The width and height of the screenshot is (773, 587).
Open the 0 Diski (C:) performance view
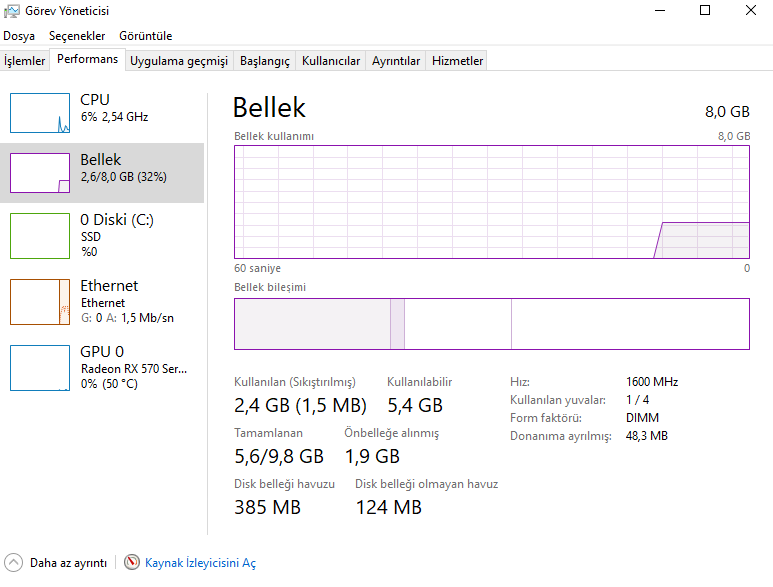click(x=40, y=235)
